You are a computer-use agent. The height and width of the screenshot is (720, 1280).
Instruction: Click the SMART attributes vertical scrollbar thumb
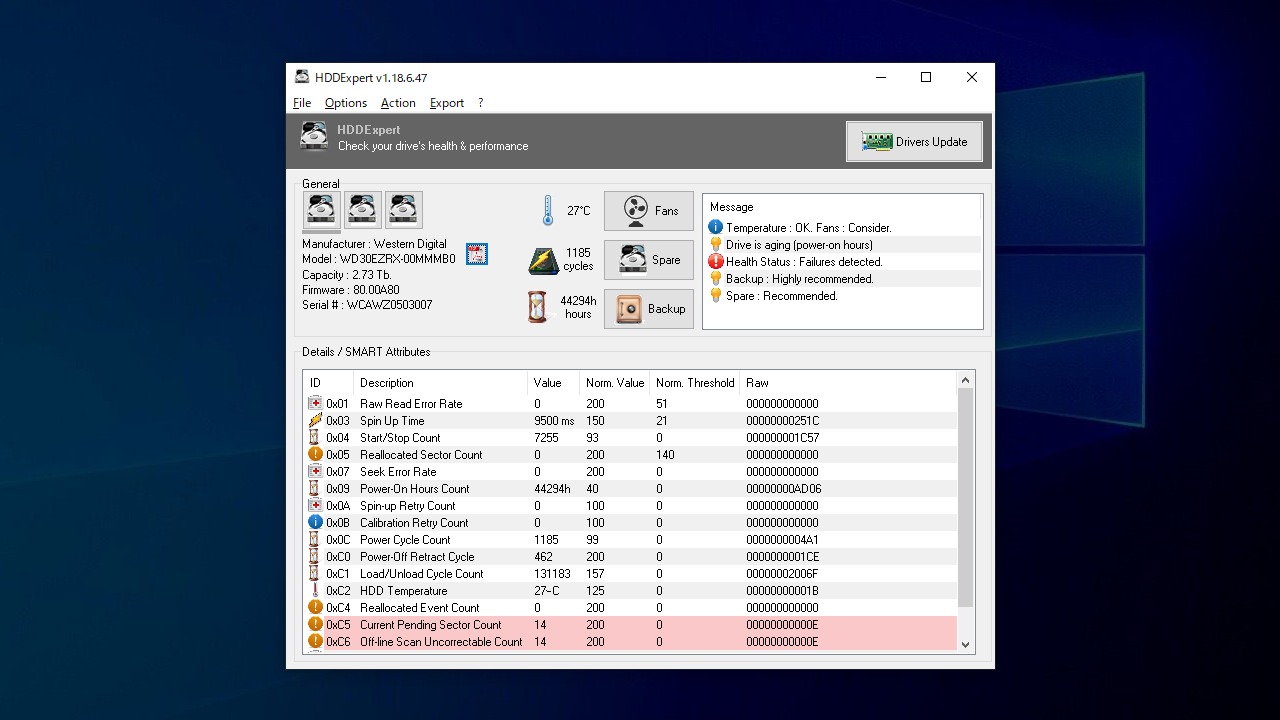(x=965, y=497)
